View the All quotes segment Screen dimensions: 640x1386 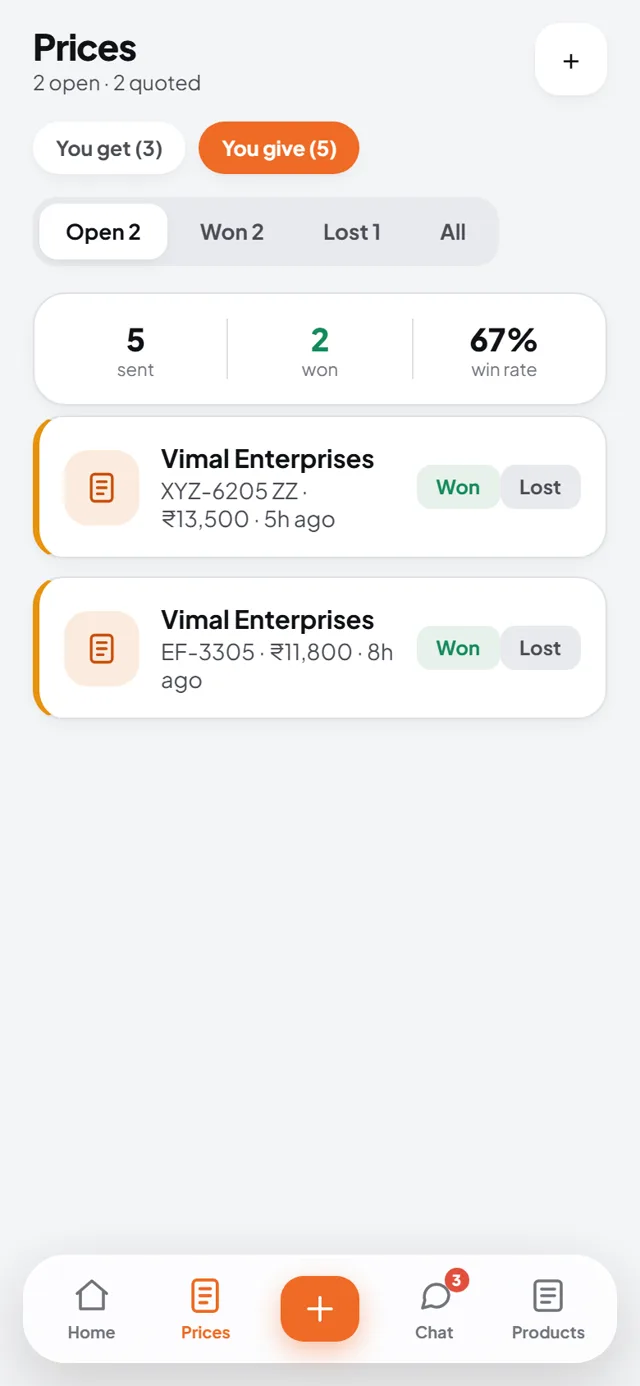click(453, 232)
